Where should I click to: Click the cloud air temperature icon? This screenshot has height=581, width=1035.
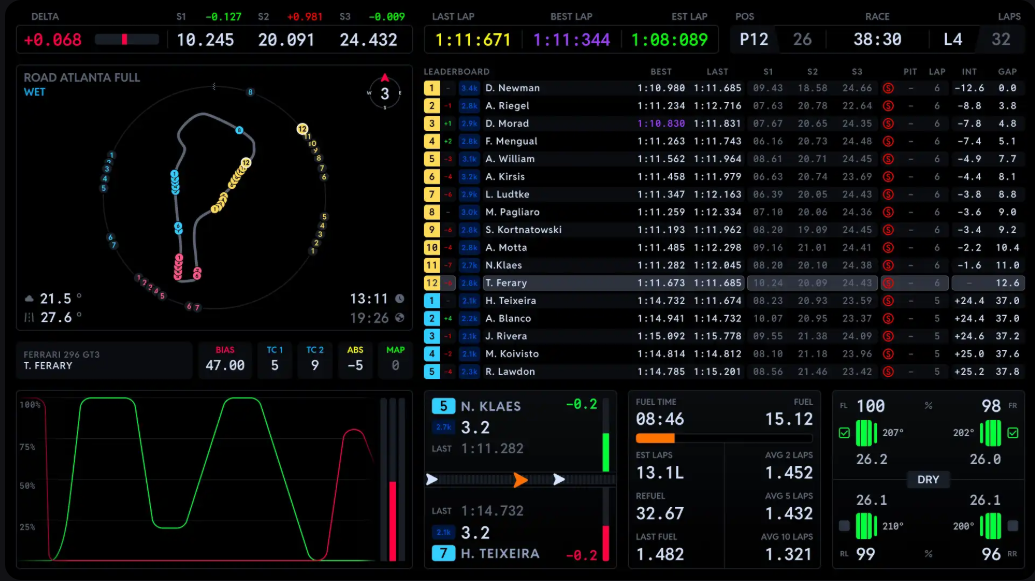(x=29, y=299)
